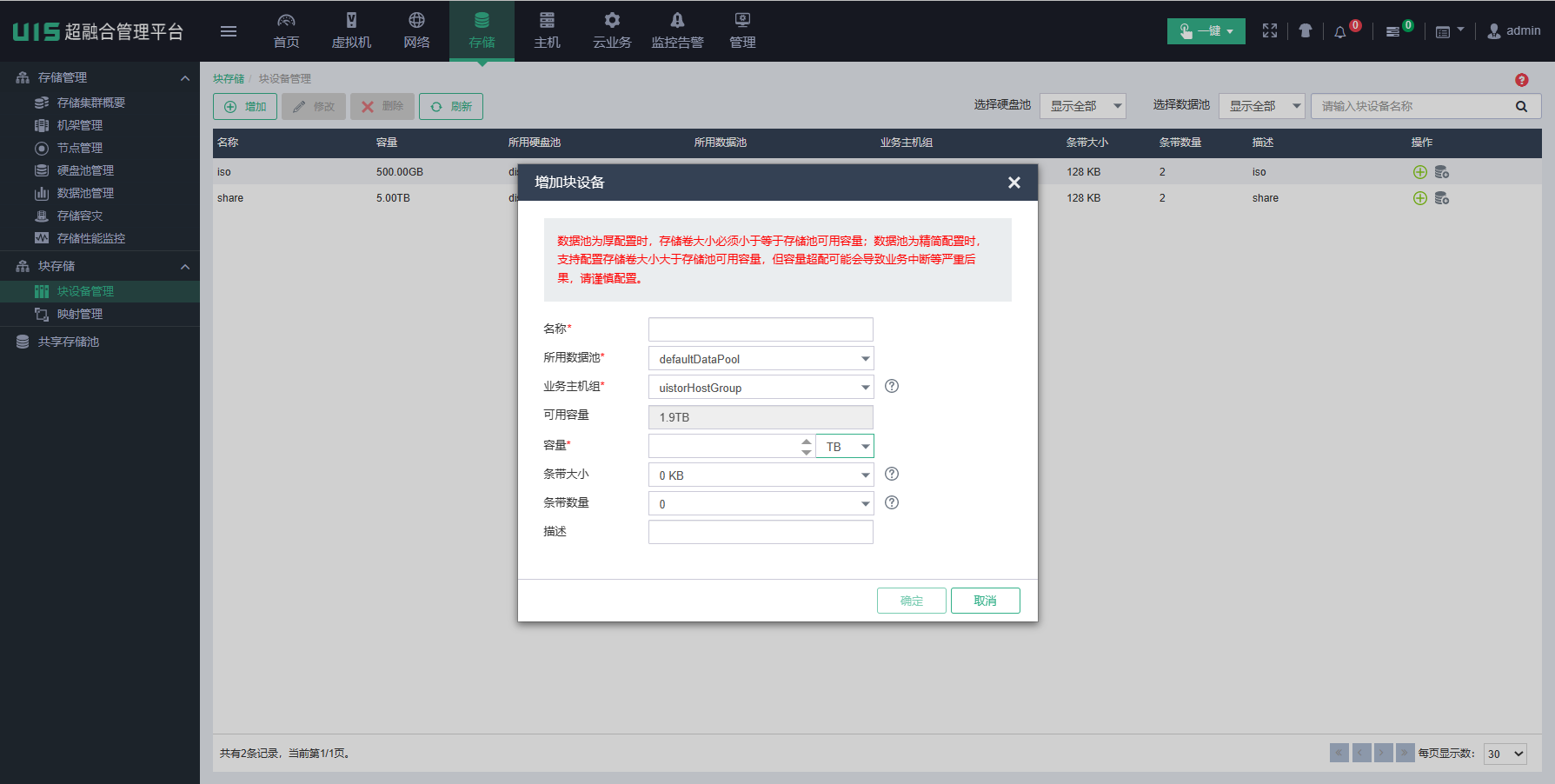Click the 块存储 breadcrumb link
The width and height of the screenshot is (1555, 784).
click(229, 79)
